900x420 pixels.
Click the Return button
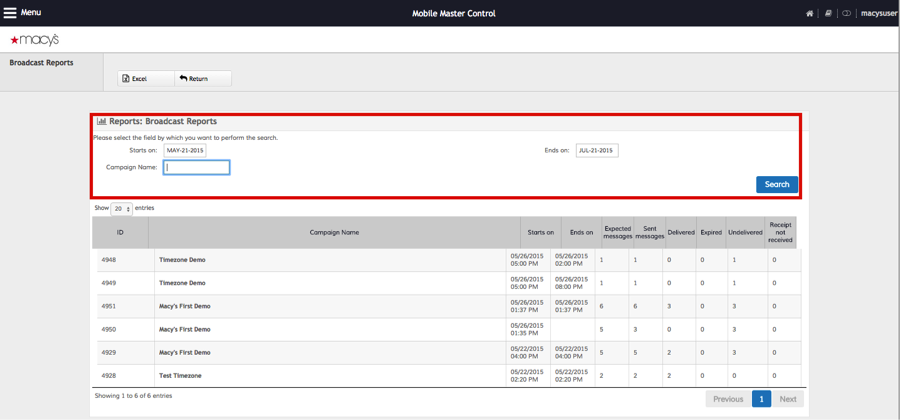[x=194, y=78]
